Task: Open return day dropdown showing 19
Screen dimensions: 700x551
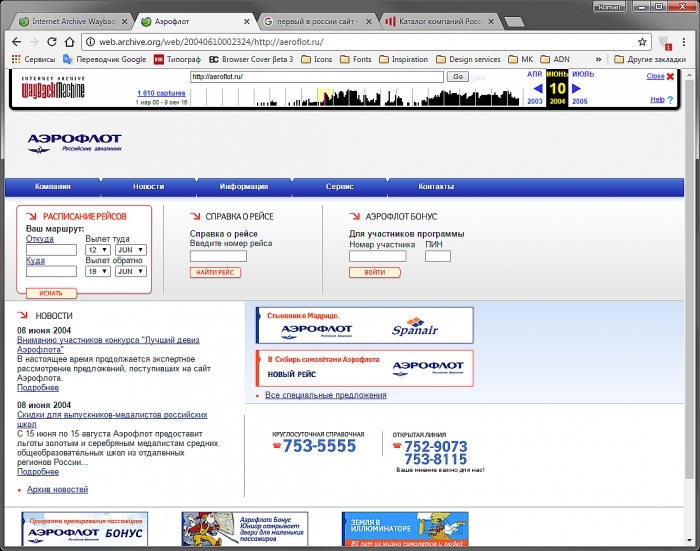Action: click(98, 271)
